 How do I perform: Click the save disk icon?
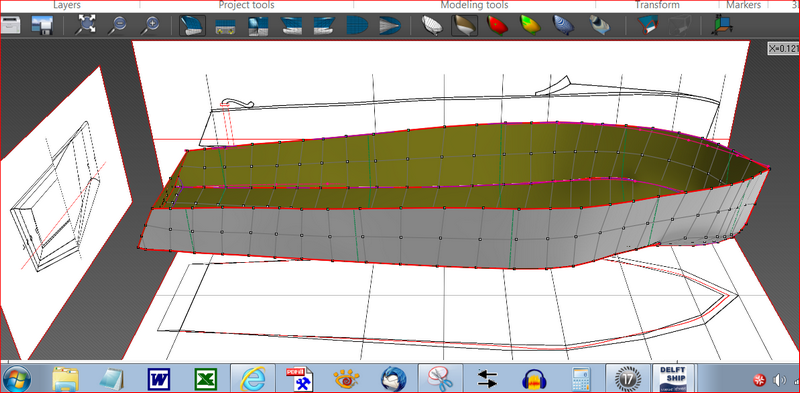(x=42, y=24)
